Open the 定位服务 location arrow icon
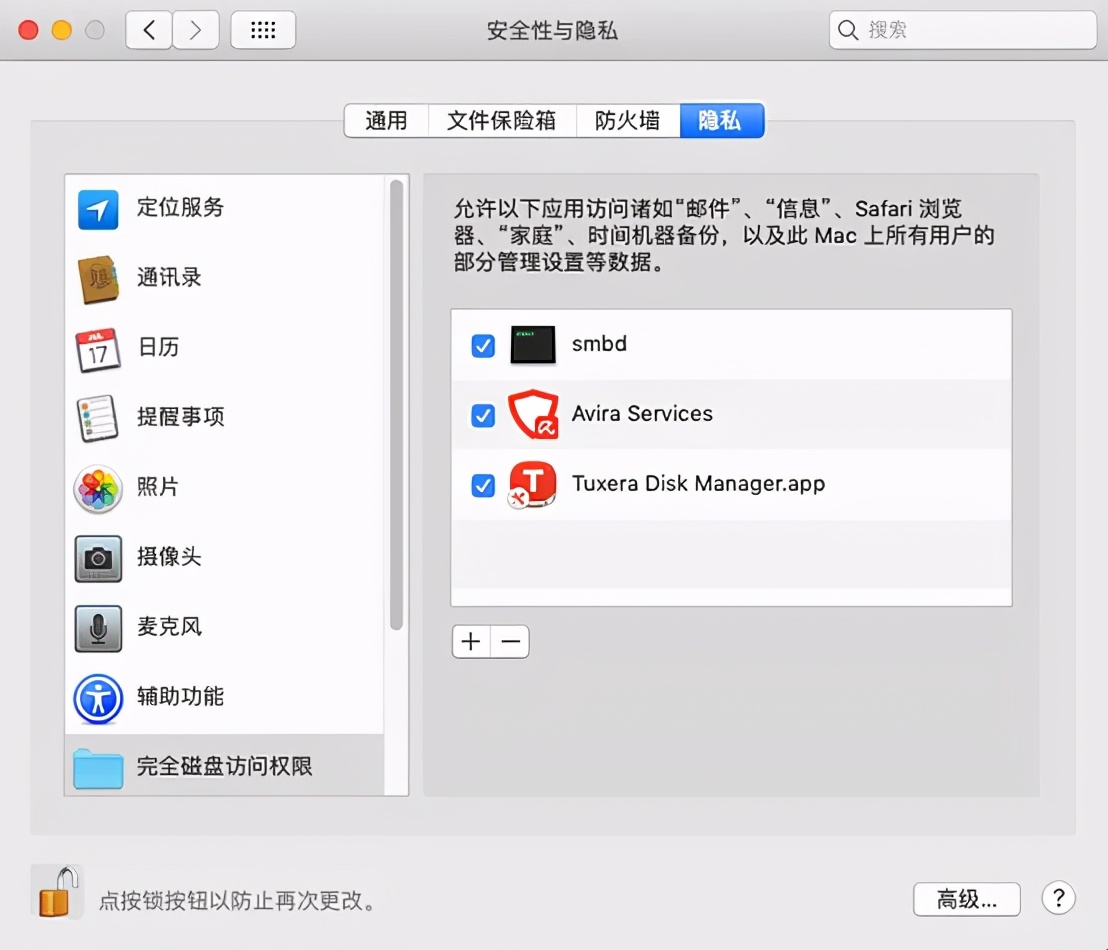The image size is (1108, 950). click(98, 209)
